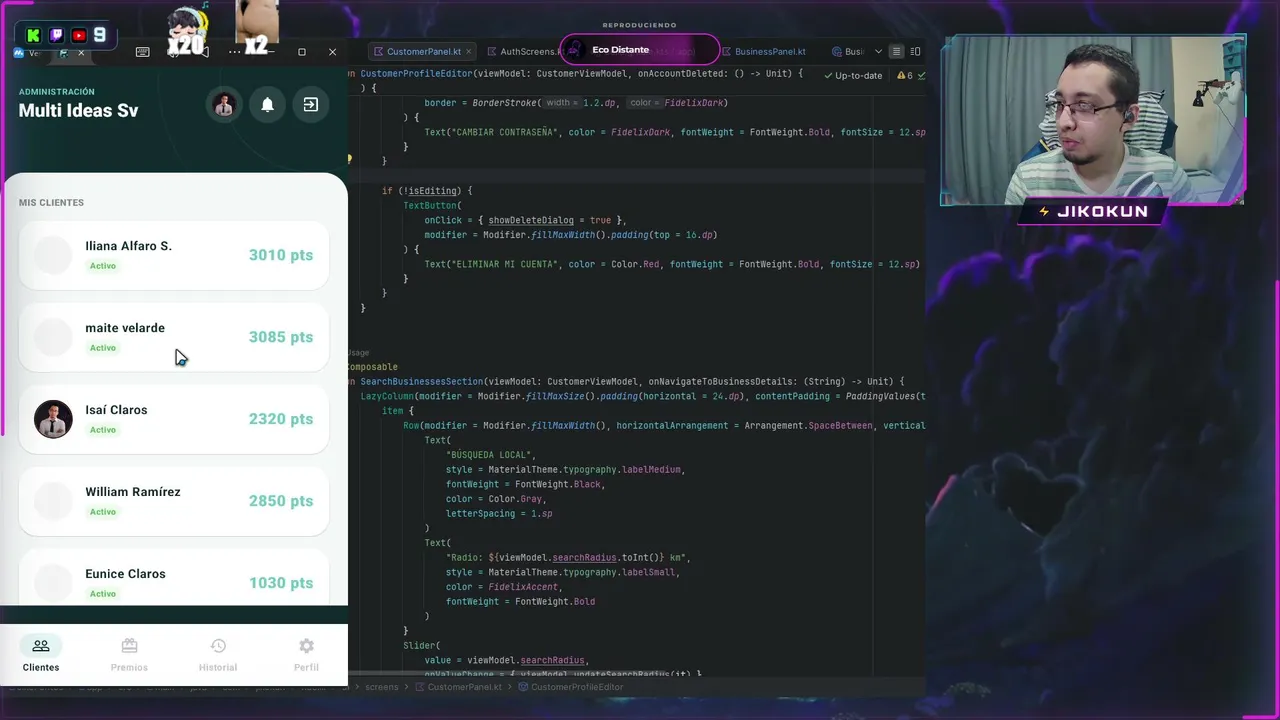
Task: Open the Clientes tab in bottom navigation
Action: click(x=41, y=655)
